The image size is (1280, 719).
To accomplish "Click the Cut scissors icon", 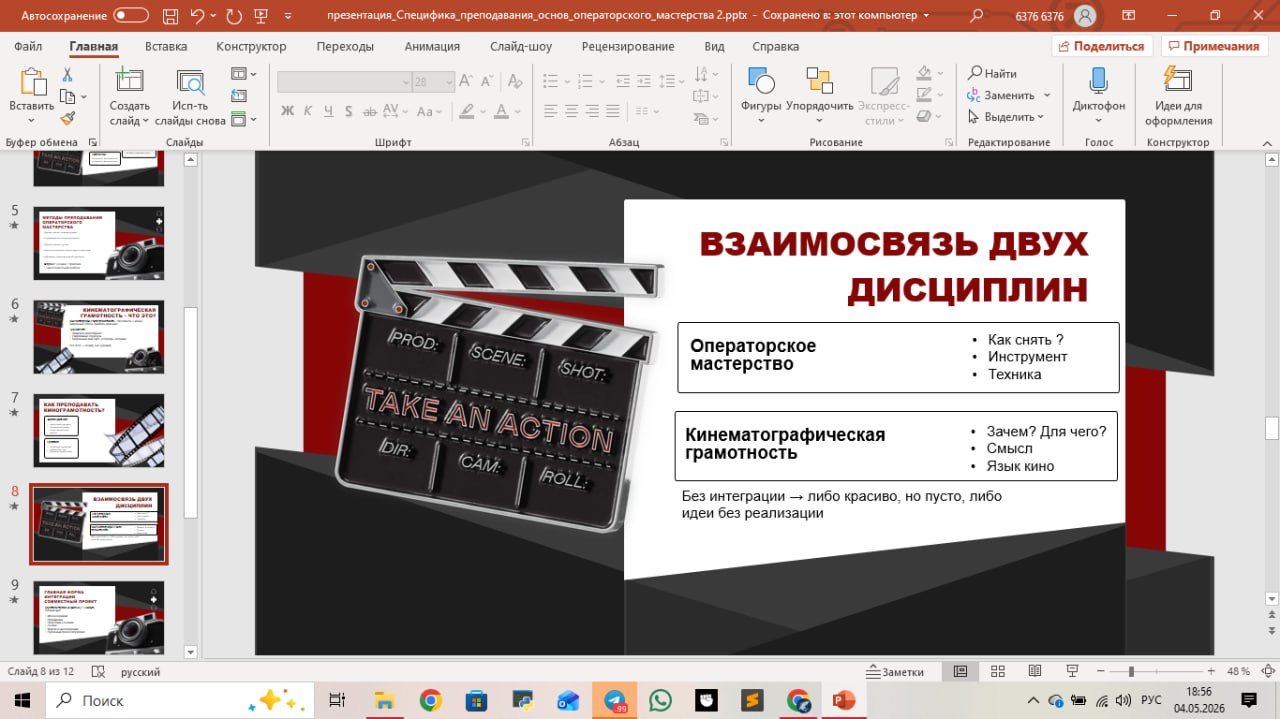I will coord(67,75).
